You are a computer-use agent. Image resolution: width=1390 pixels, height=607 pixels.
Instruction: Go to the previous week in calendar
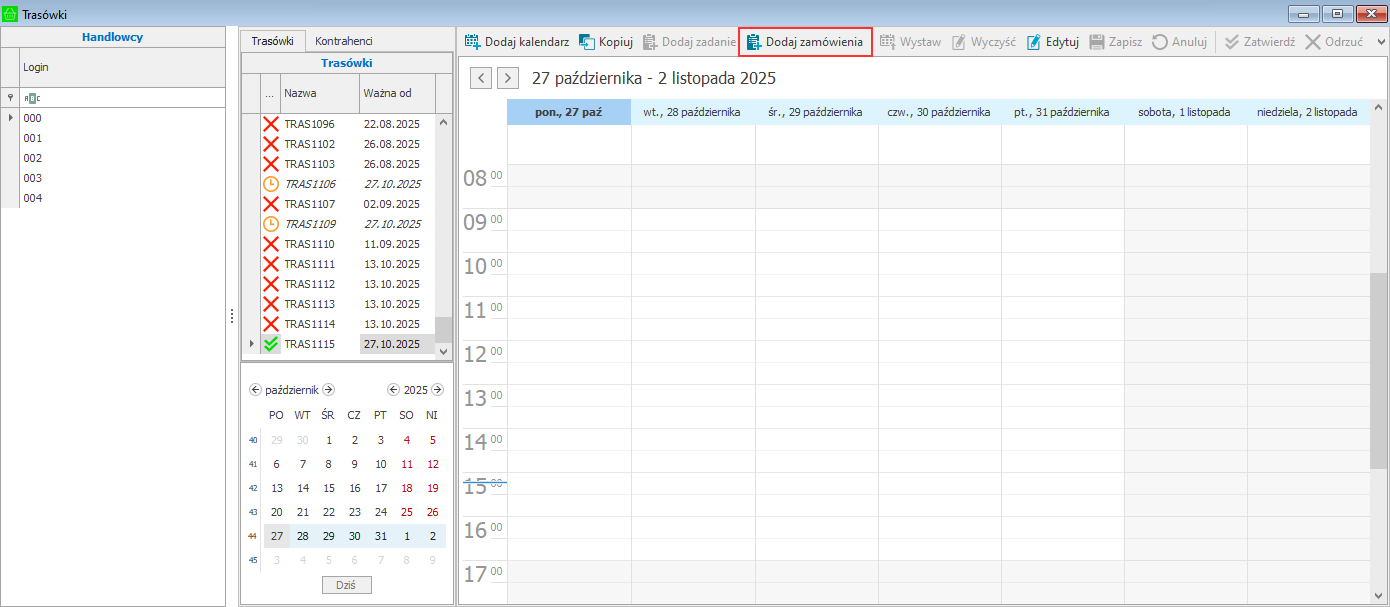[481, 78]
